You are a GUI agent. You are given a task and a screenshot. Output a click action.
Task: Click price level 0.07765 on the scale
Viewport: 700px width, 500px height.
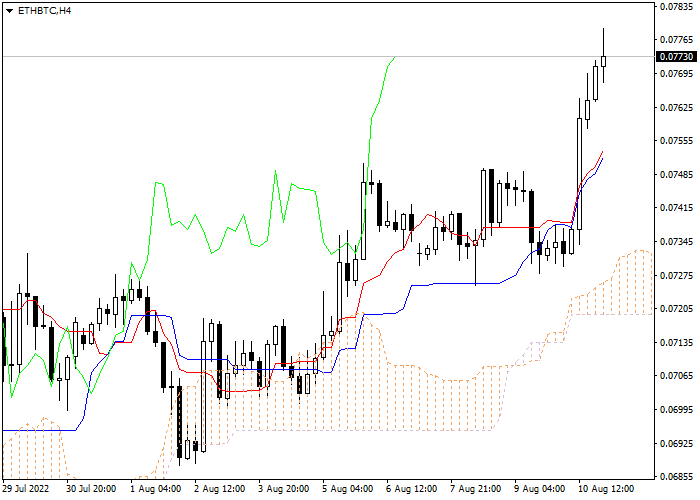click(x=677, y=40)
